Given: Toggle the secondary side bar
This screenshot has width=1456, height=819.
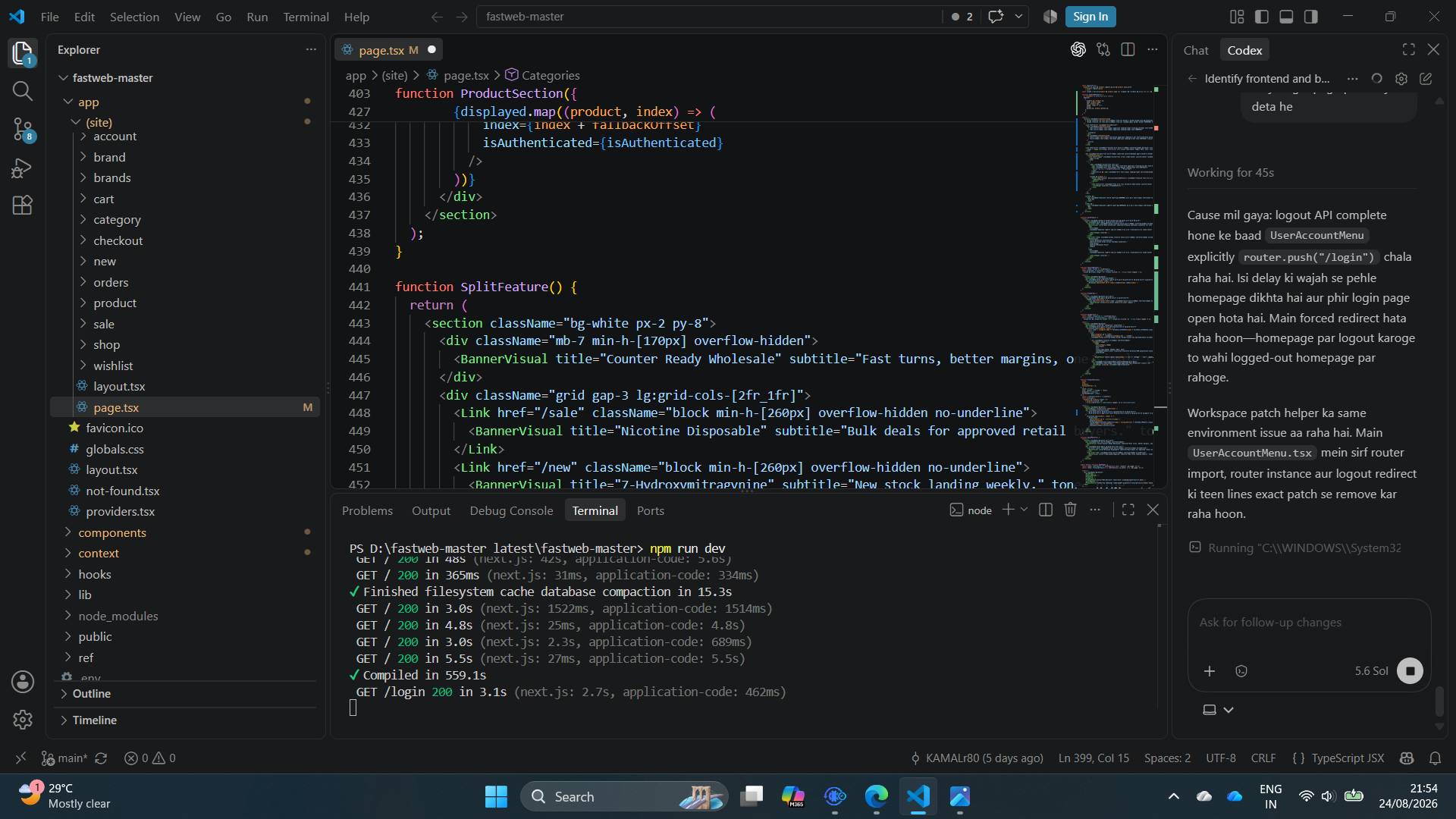Looking at the screenshot, I should point(1311,17).
